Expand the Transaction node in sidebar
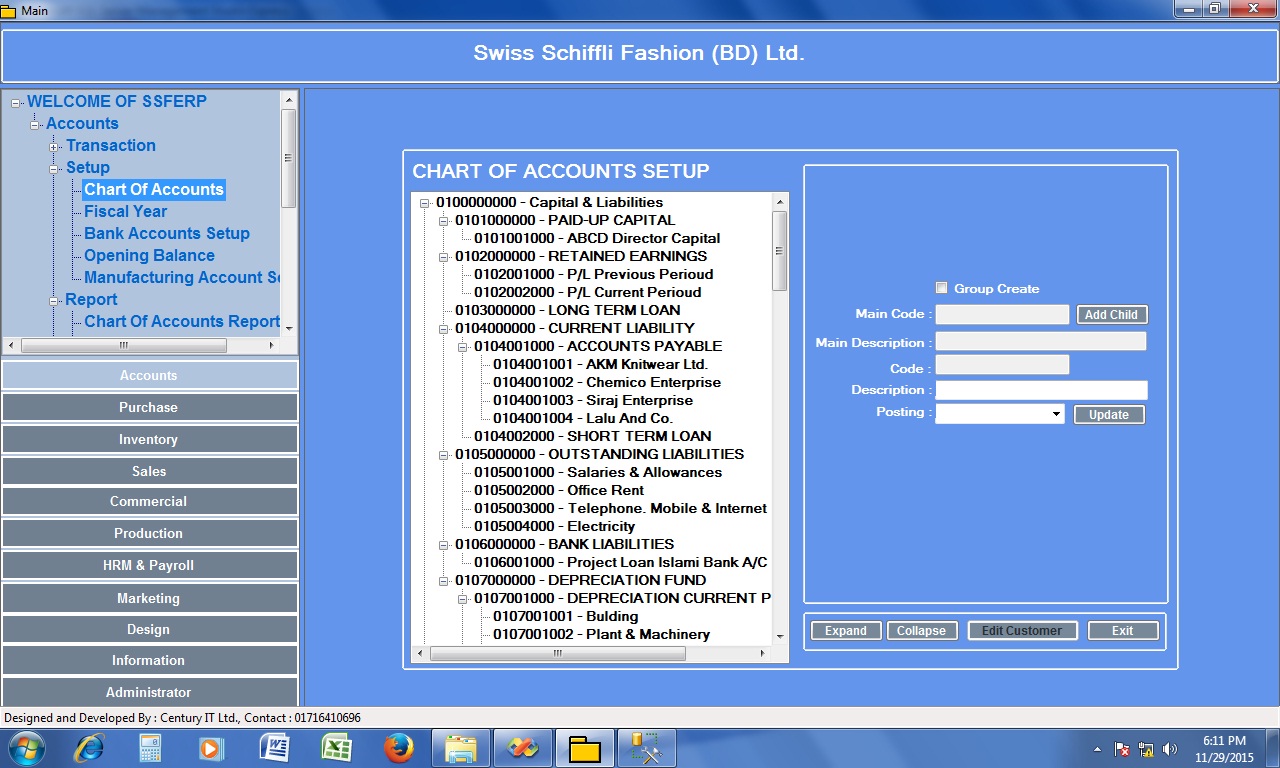The width and height of the screenshot is (1280, 768). point(54,147)
